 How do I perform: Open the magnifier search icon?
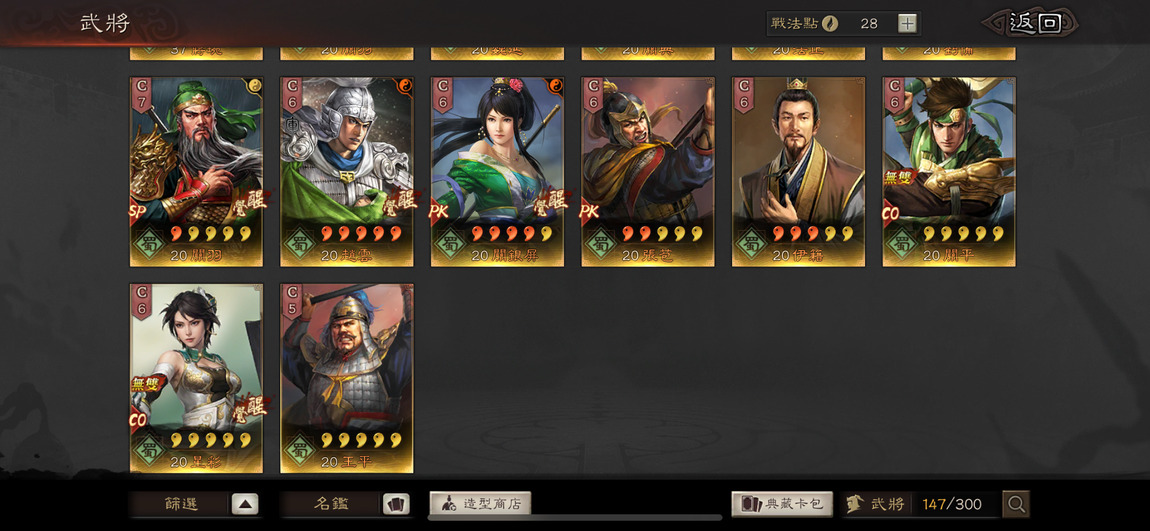coord(1016,504)
